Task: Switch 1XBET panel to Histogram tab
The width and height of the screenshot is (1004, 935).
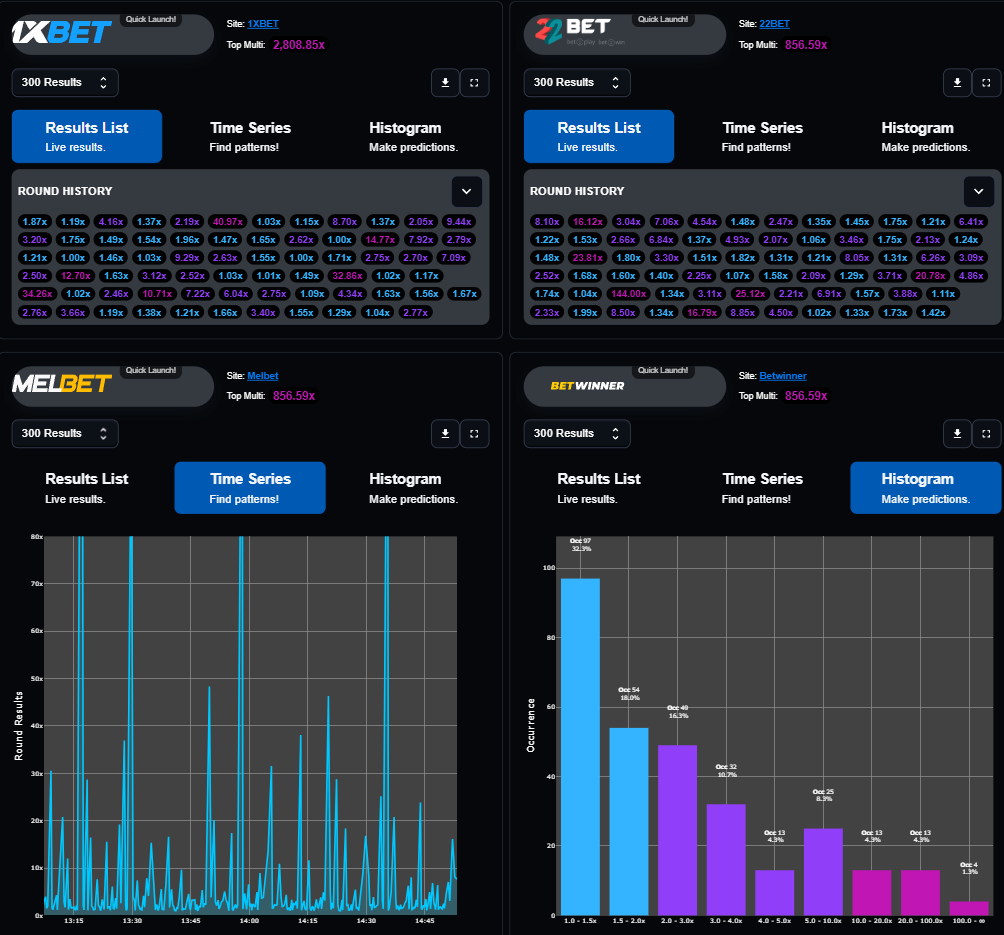Action: point(414,136)
